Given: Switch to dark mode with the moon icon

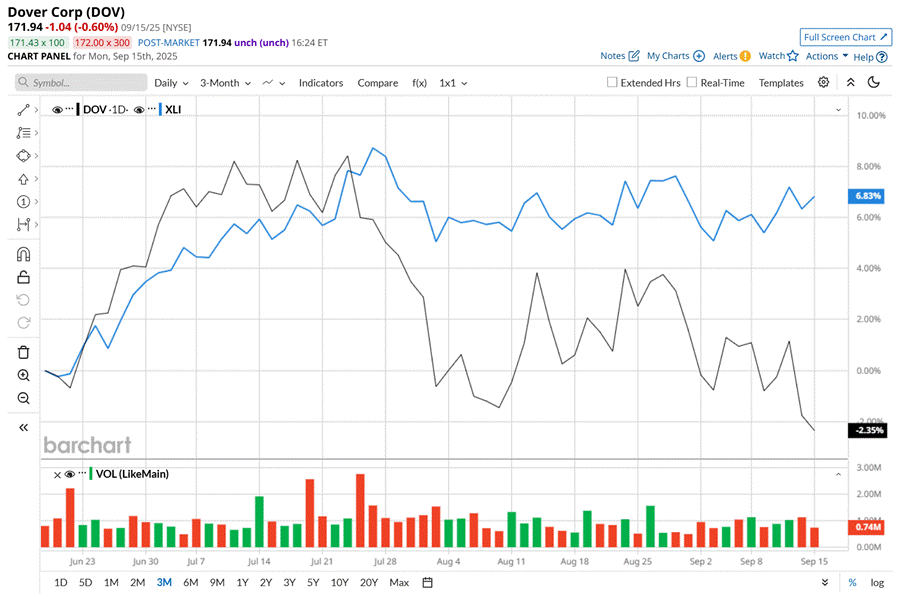Looking at the screenshot, I should [874, 82].
